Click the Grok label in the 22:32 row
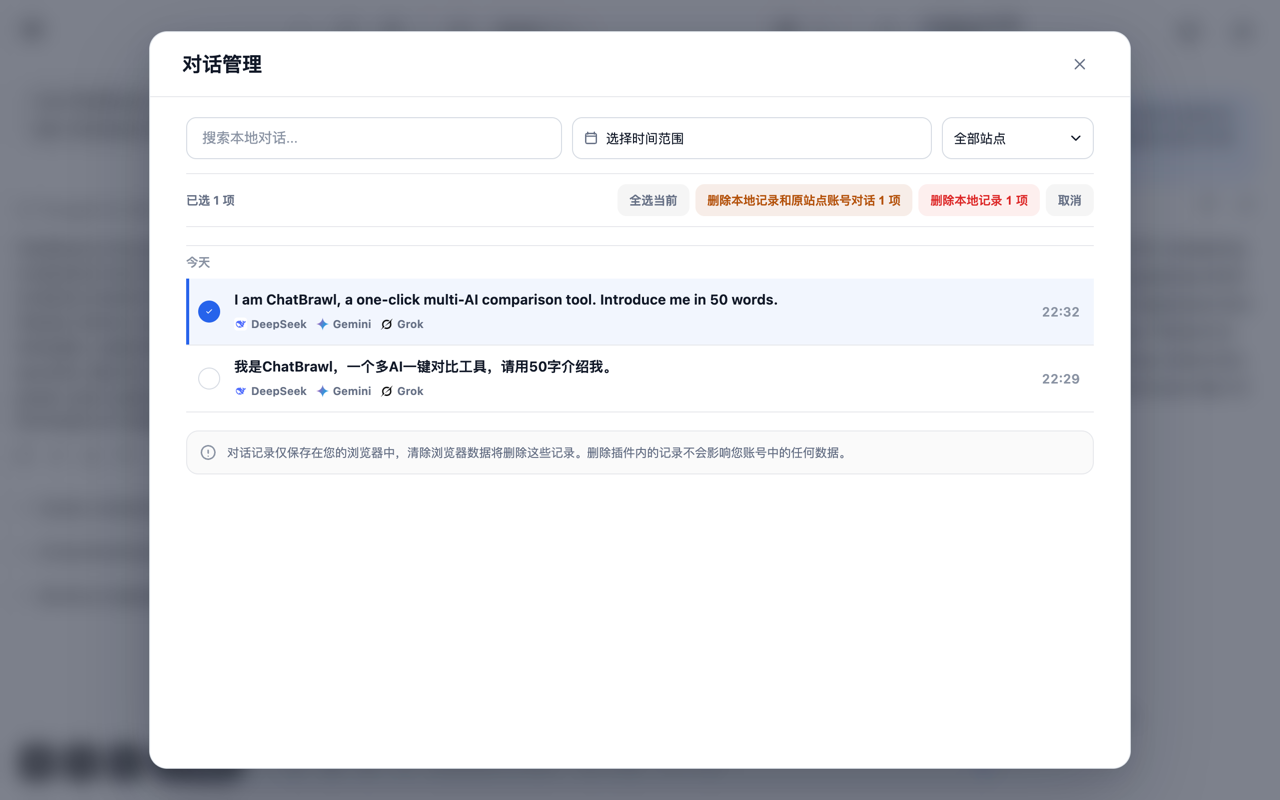This screenshot has height=800, width=1280. tap(410, 324)
